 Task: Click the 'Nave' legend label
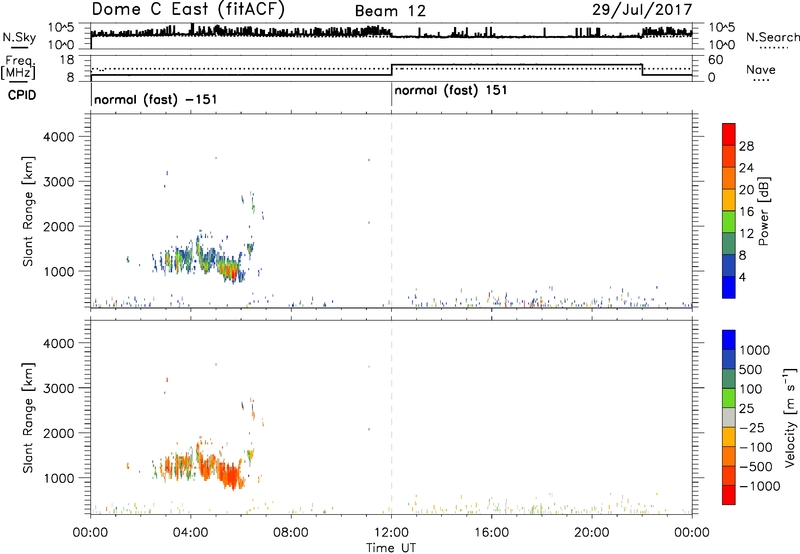point(761,69)
